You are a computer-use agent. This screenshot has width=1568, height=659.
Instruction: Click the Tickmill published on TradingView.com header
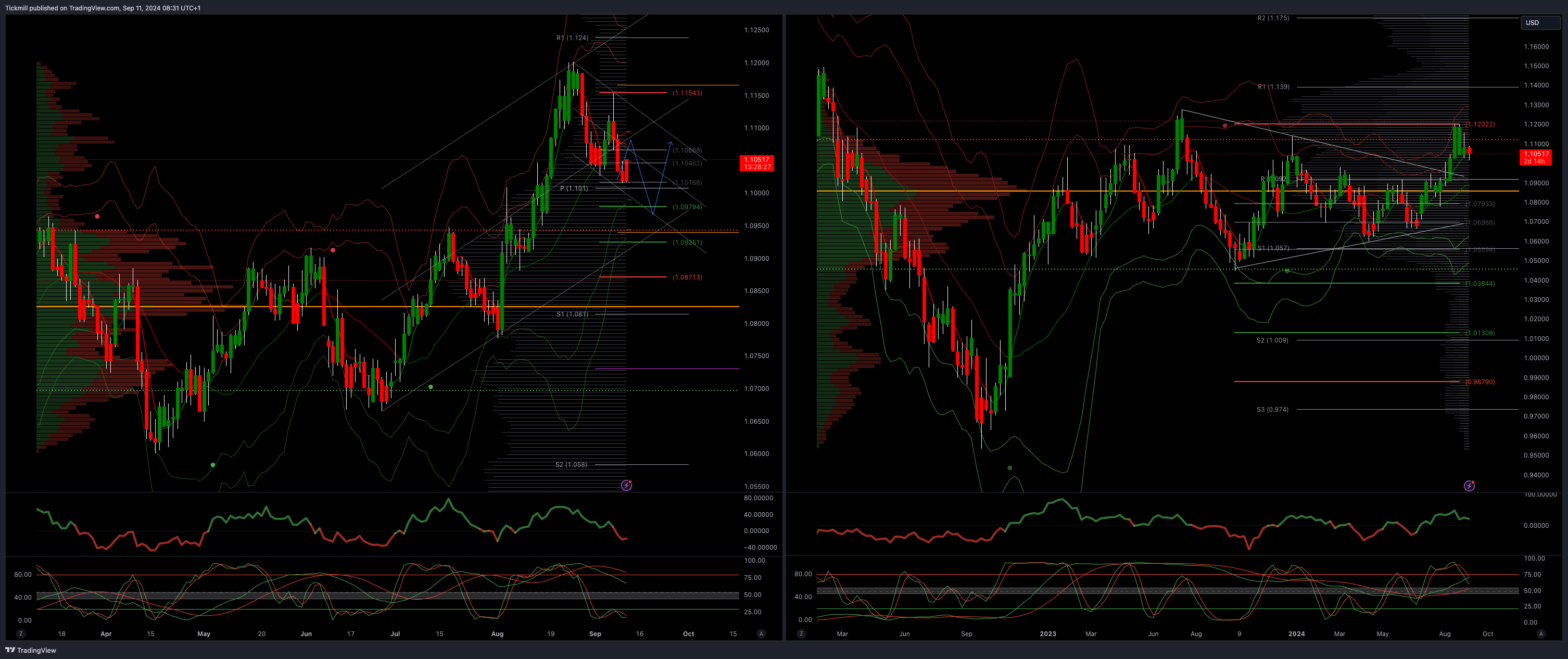102,8
